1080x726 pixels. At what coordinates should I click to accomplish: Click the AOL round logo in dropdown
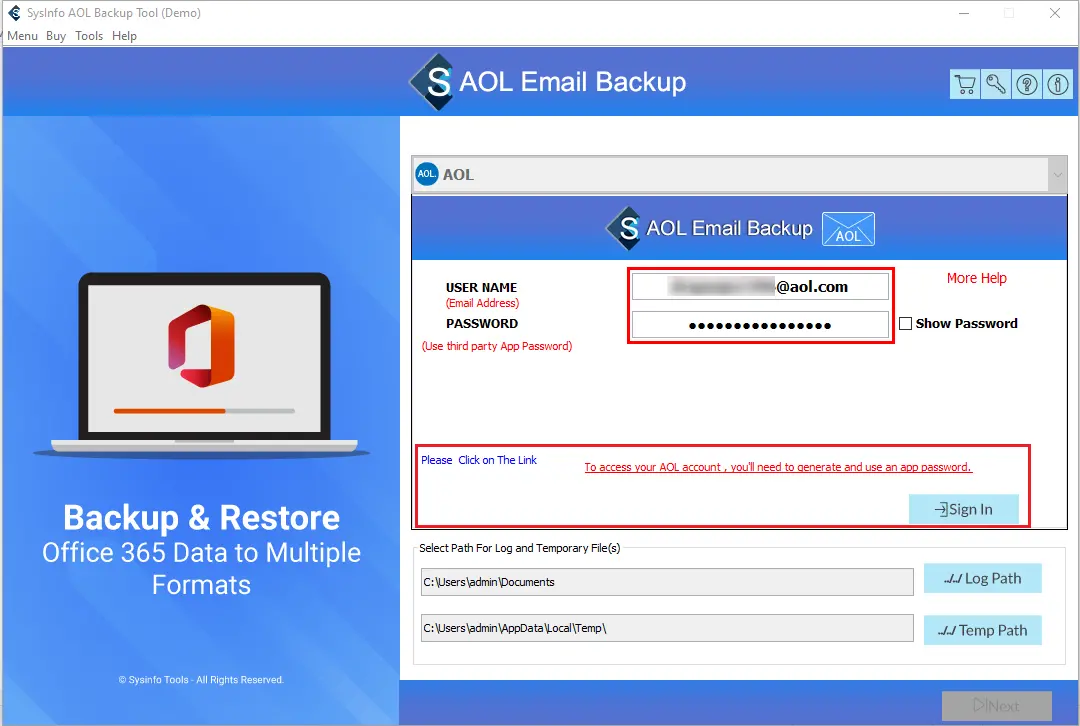(x=427, y=174)
